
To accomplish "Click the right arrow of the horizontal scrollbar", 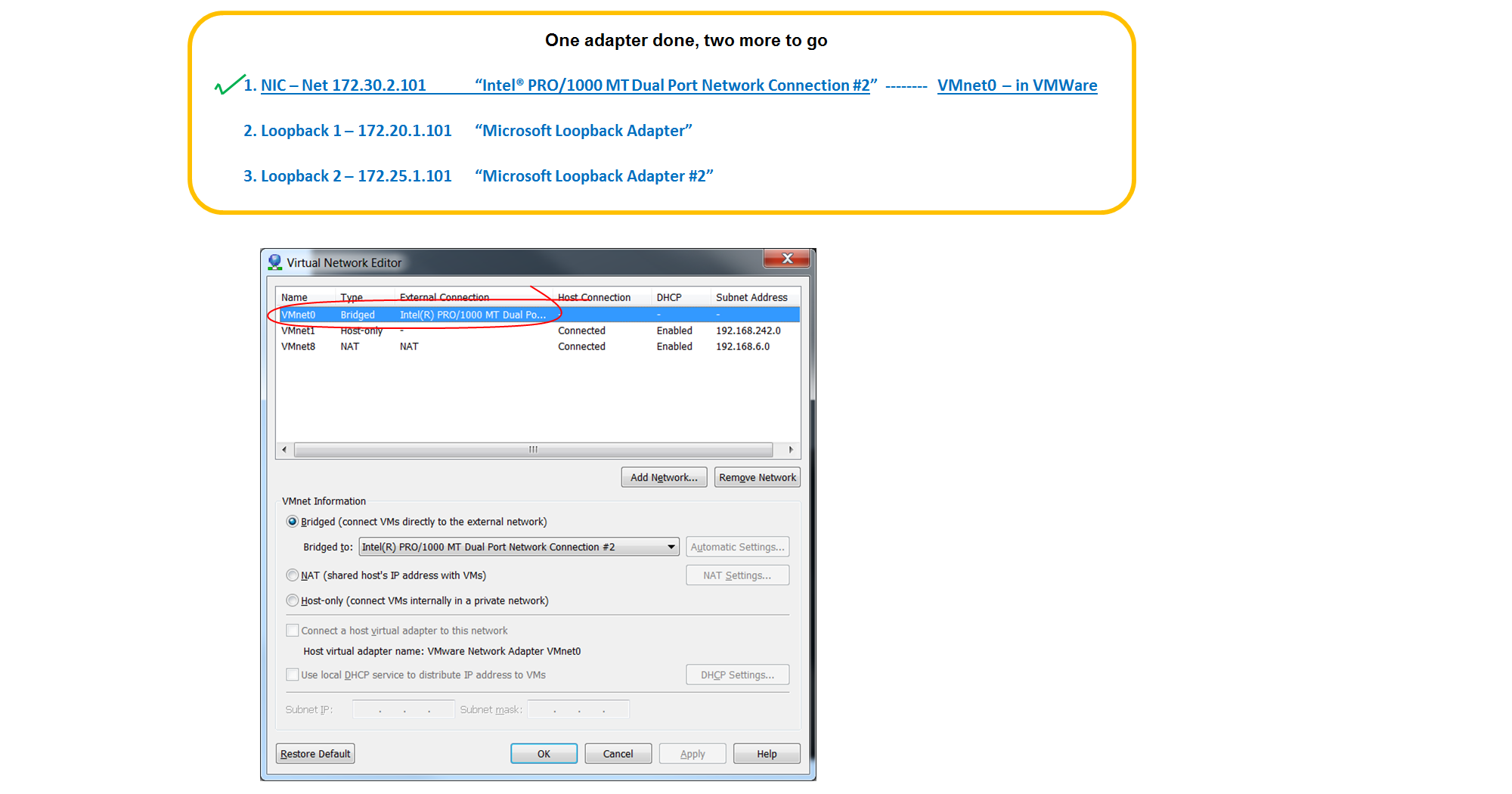I will click(x=789, y=449).
